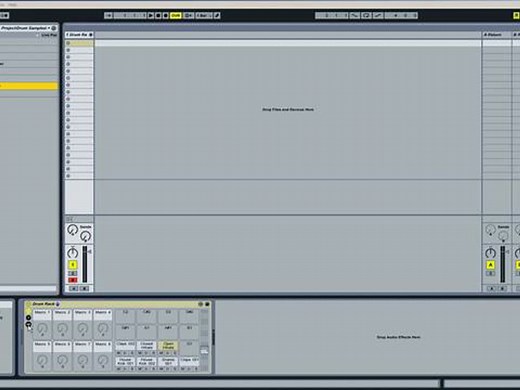Toggle the Loop switch
520x390 pixels.
point(366,15)
